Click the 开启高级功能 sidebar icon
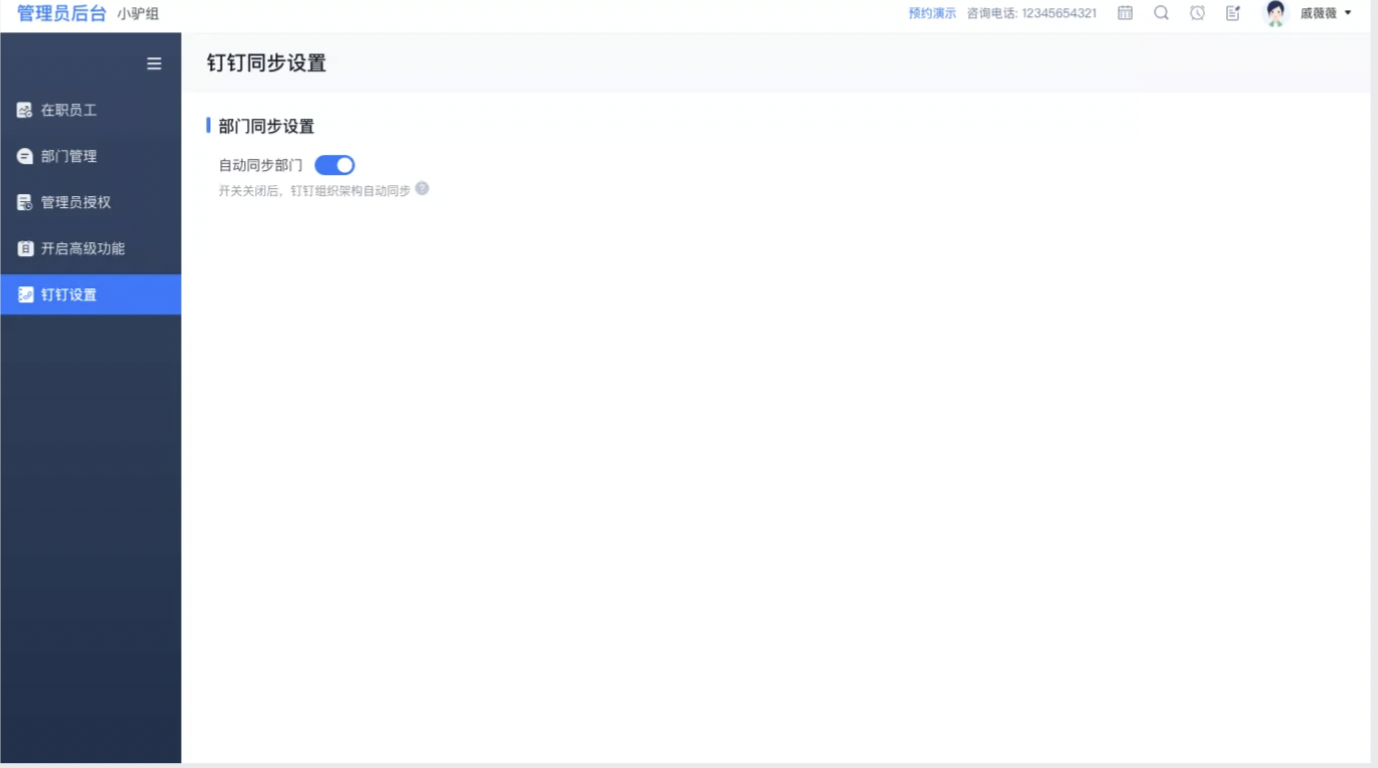 pyautogui.click(x=25, y=248)
